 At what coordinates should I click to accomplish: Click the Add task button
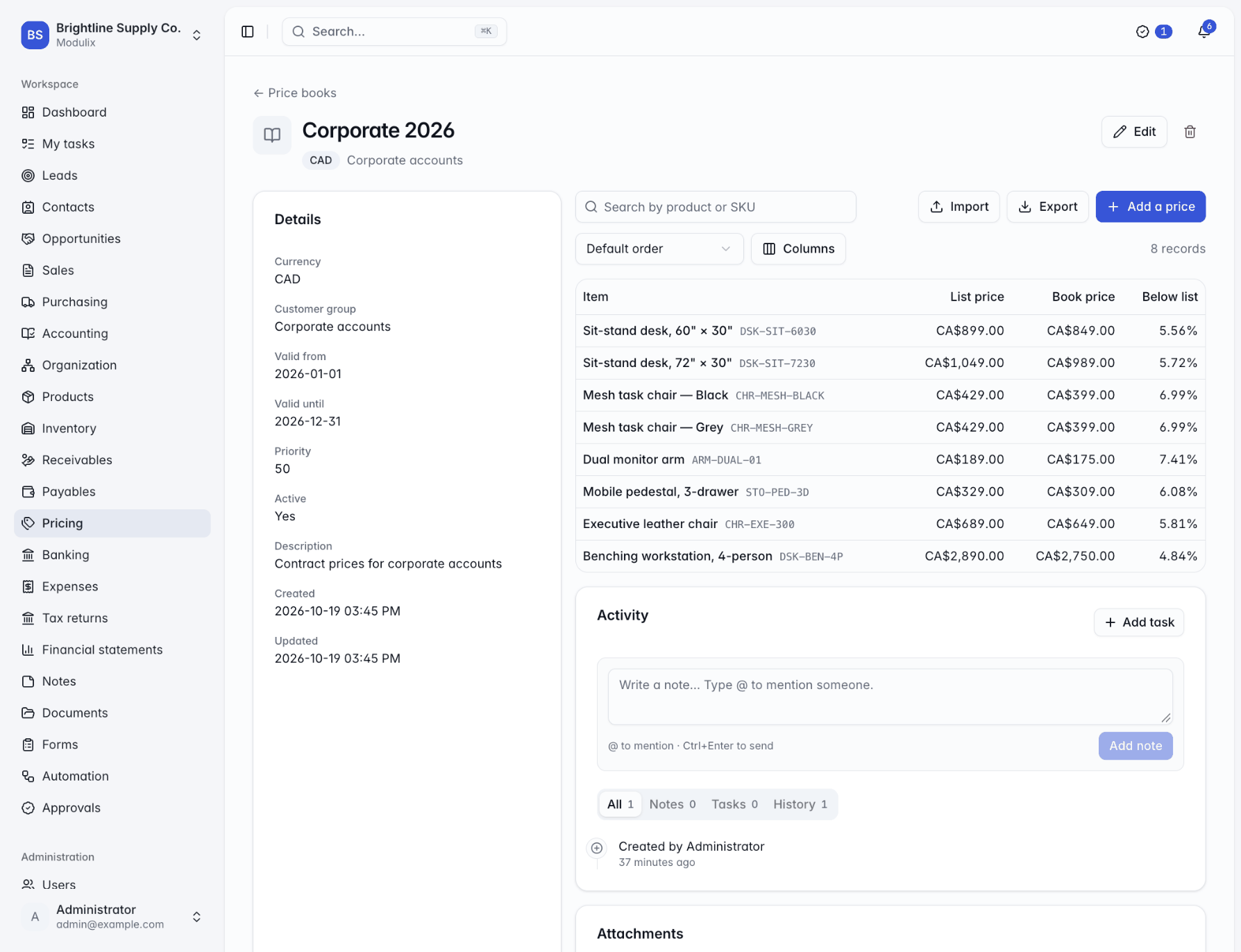click(x=1139, y=622)
